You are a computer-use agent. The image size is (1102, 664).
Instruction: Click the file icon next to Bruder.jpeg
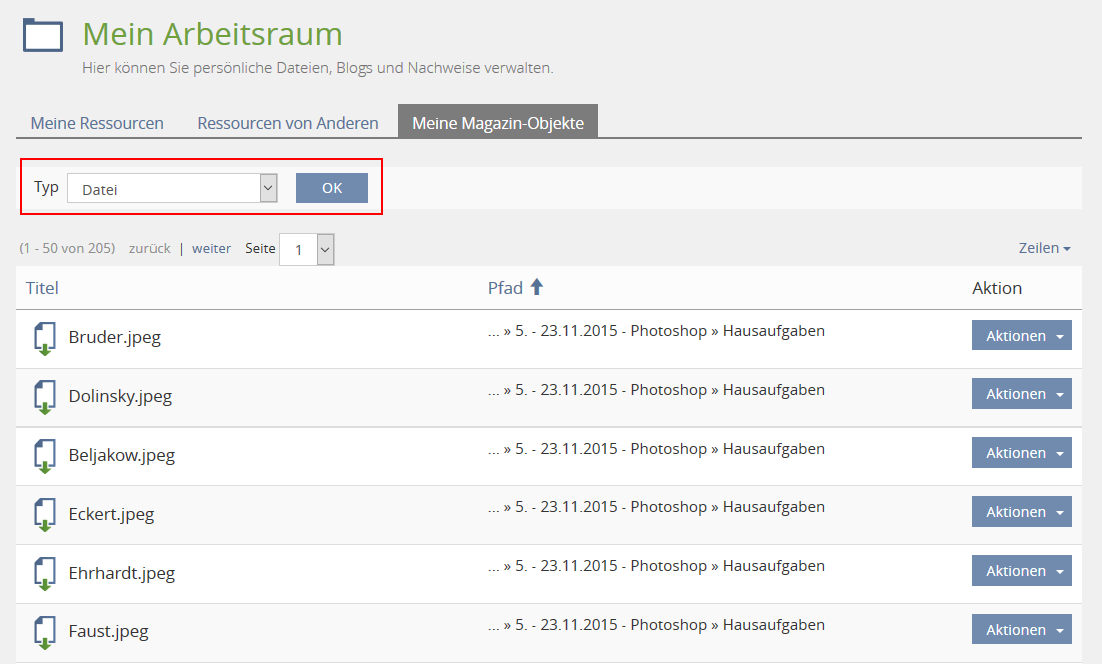pyautogui.click(x=44, y=338)
